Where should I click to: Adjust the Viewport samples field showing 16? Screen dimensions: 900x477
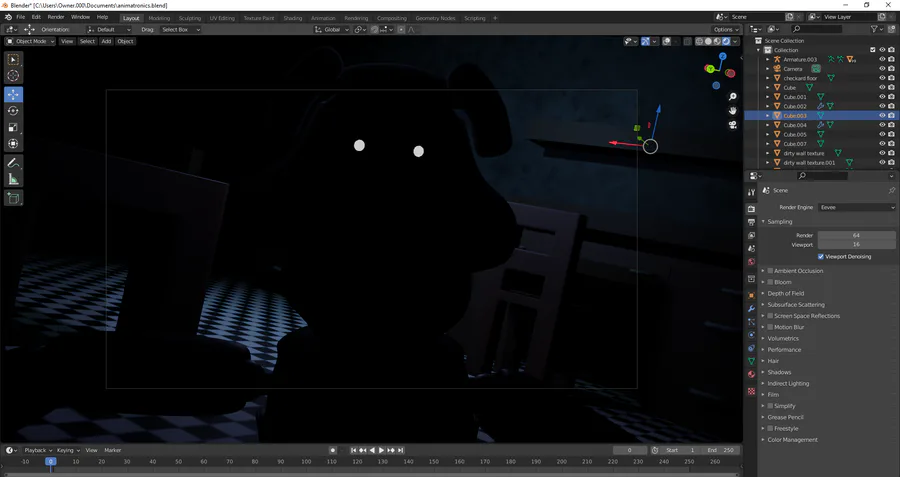click(x=856, y=245)
